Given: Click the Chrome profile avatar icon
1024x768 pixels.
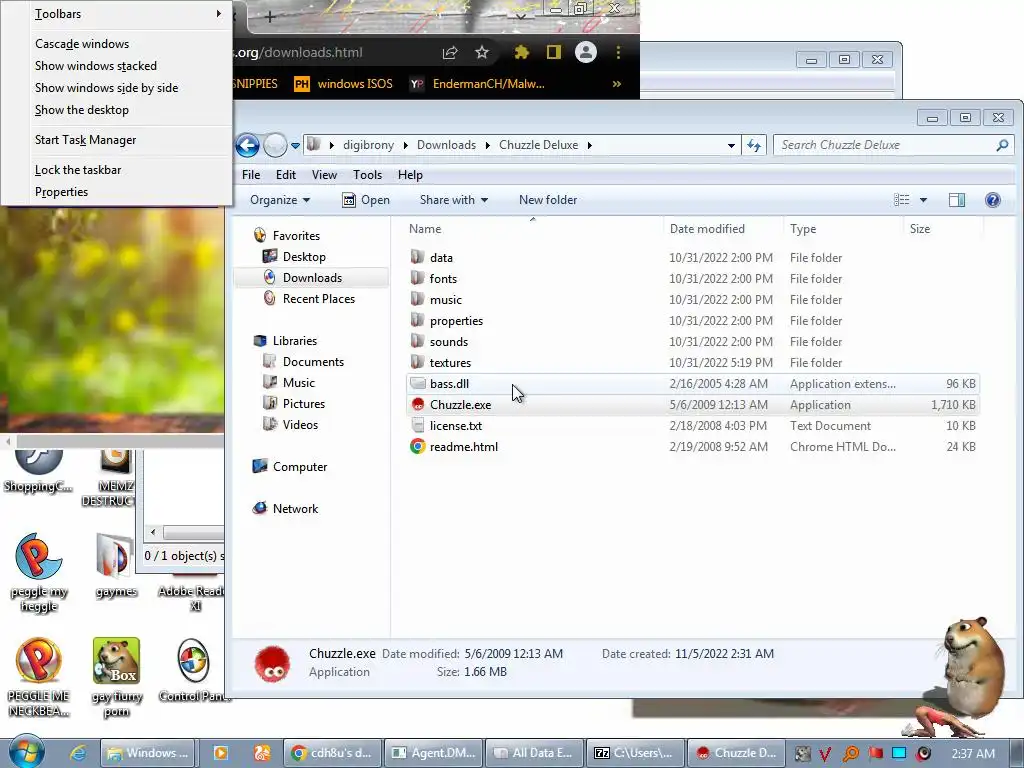Looking at the screenshot, I should (x=586, y=52).
